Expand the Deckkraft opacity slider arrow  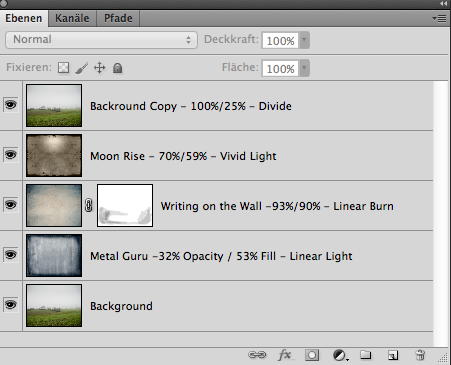pos(304,40)
